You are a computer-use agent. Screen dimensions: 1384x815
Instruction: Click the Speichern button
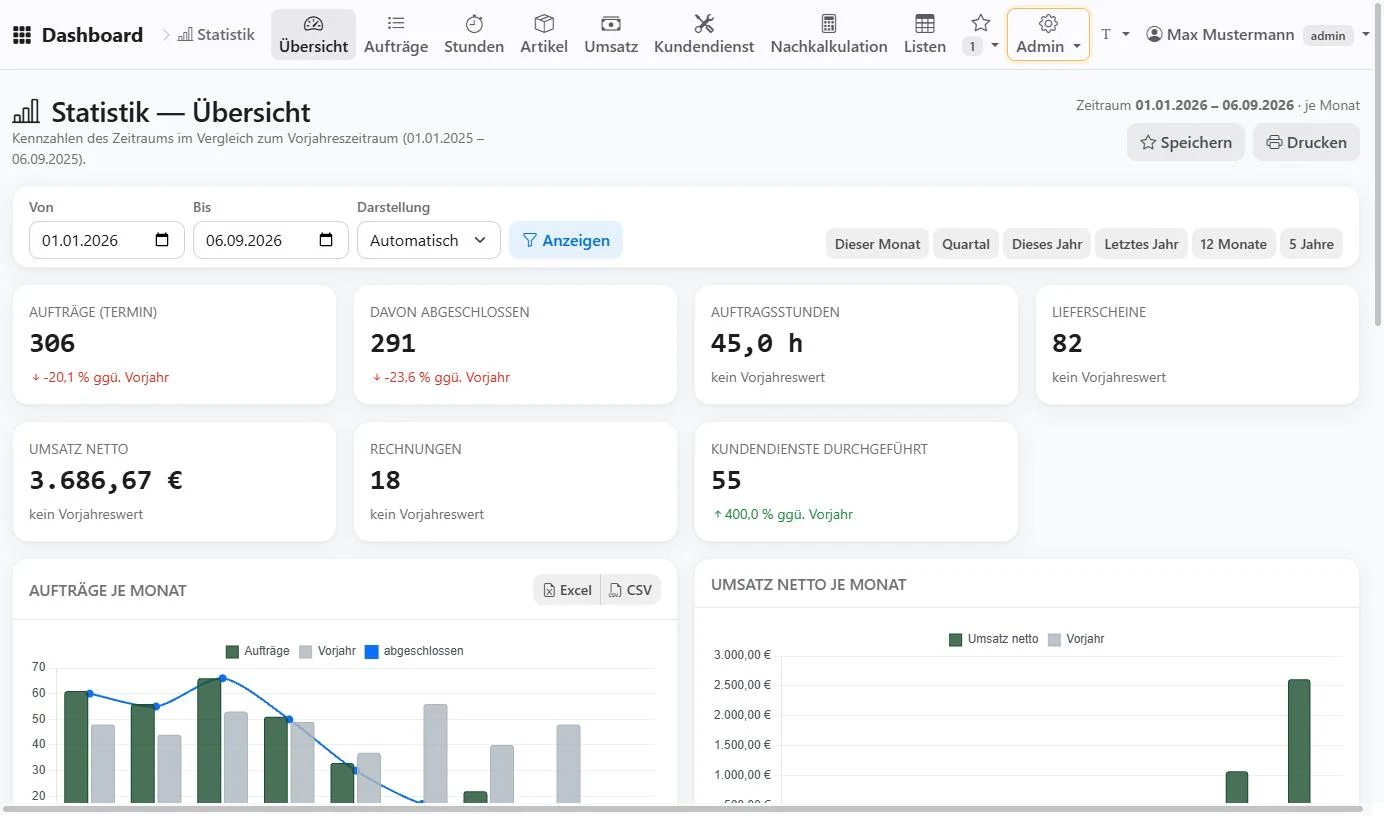(1186, 142)
